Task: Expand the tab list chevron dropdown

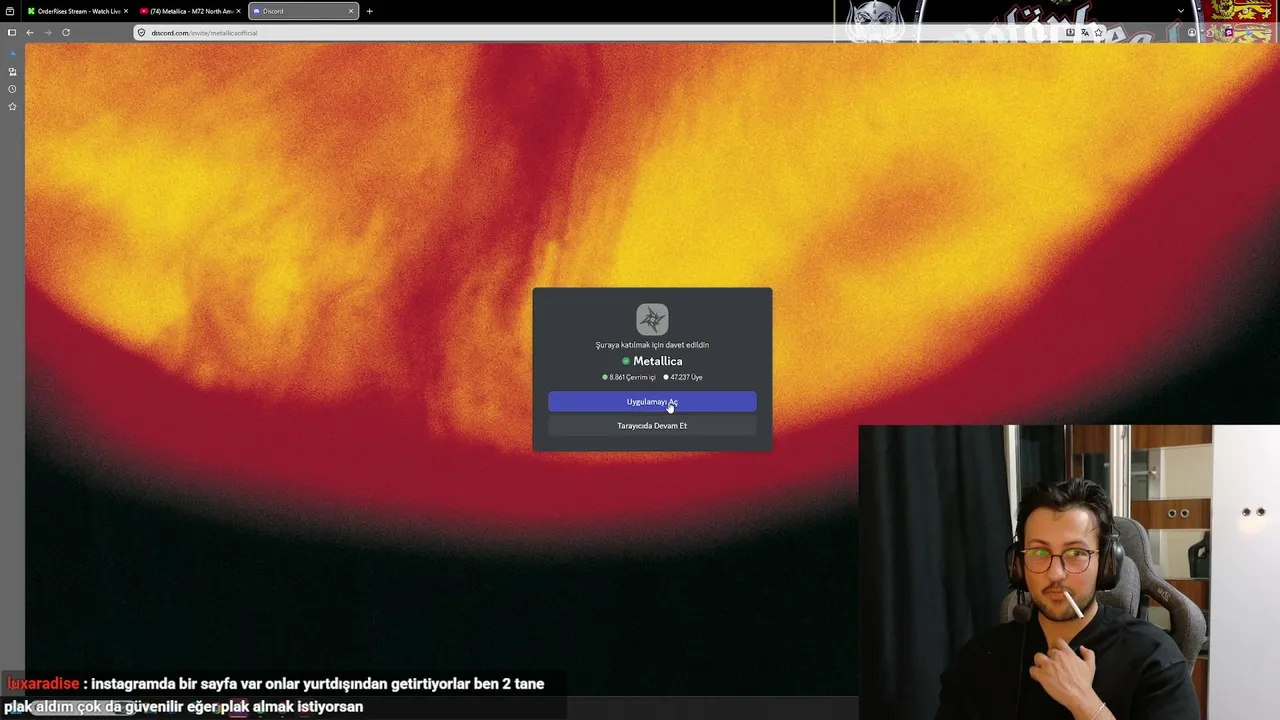Action: point(1181,11)
